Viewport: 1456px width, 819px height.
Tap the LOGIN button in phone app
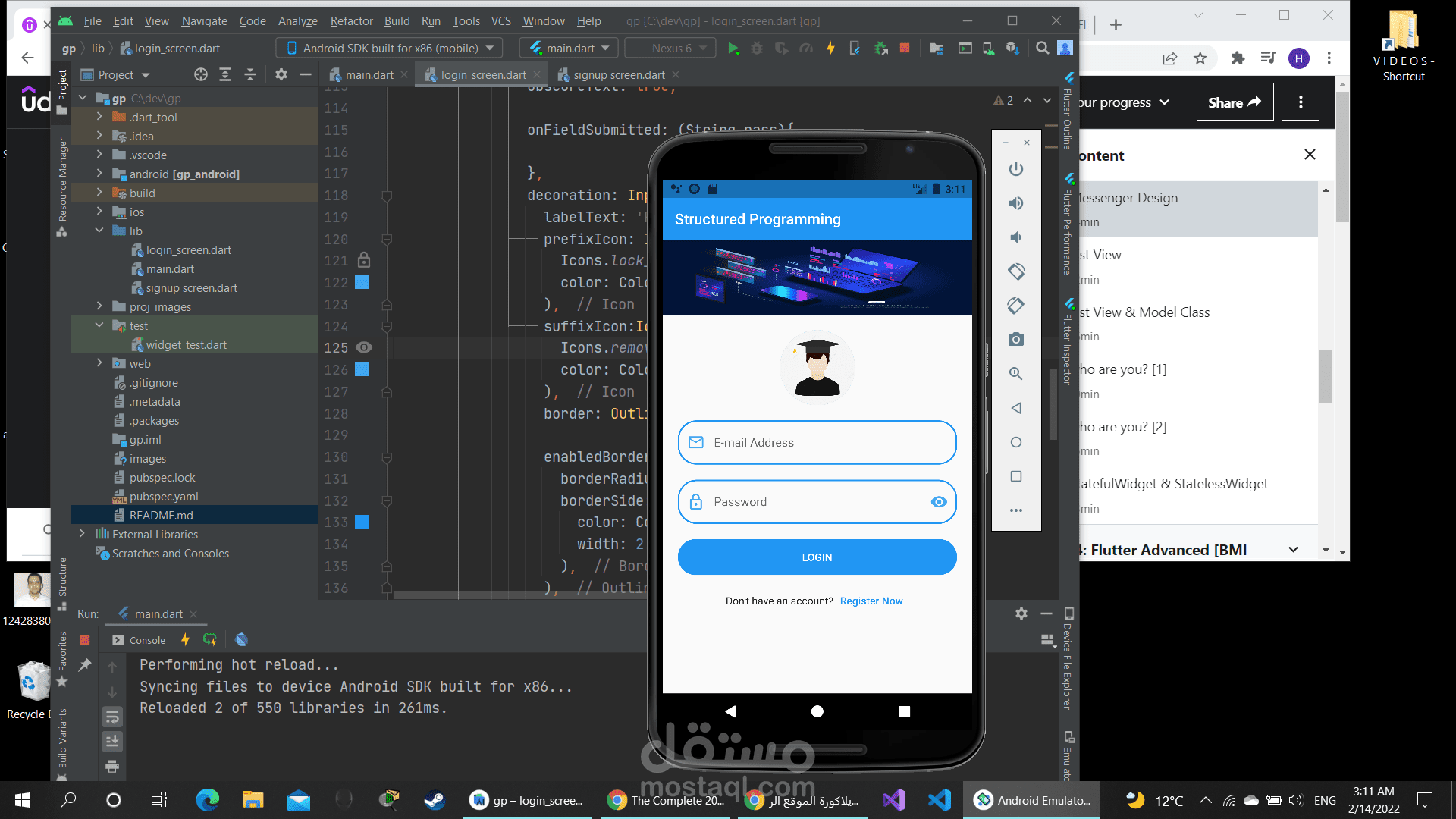pos(817,557)
